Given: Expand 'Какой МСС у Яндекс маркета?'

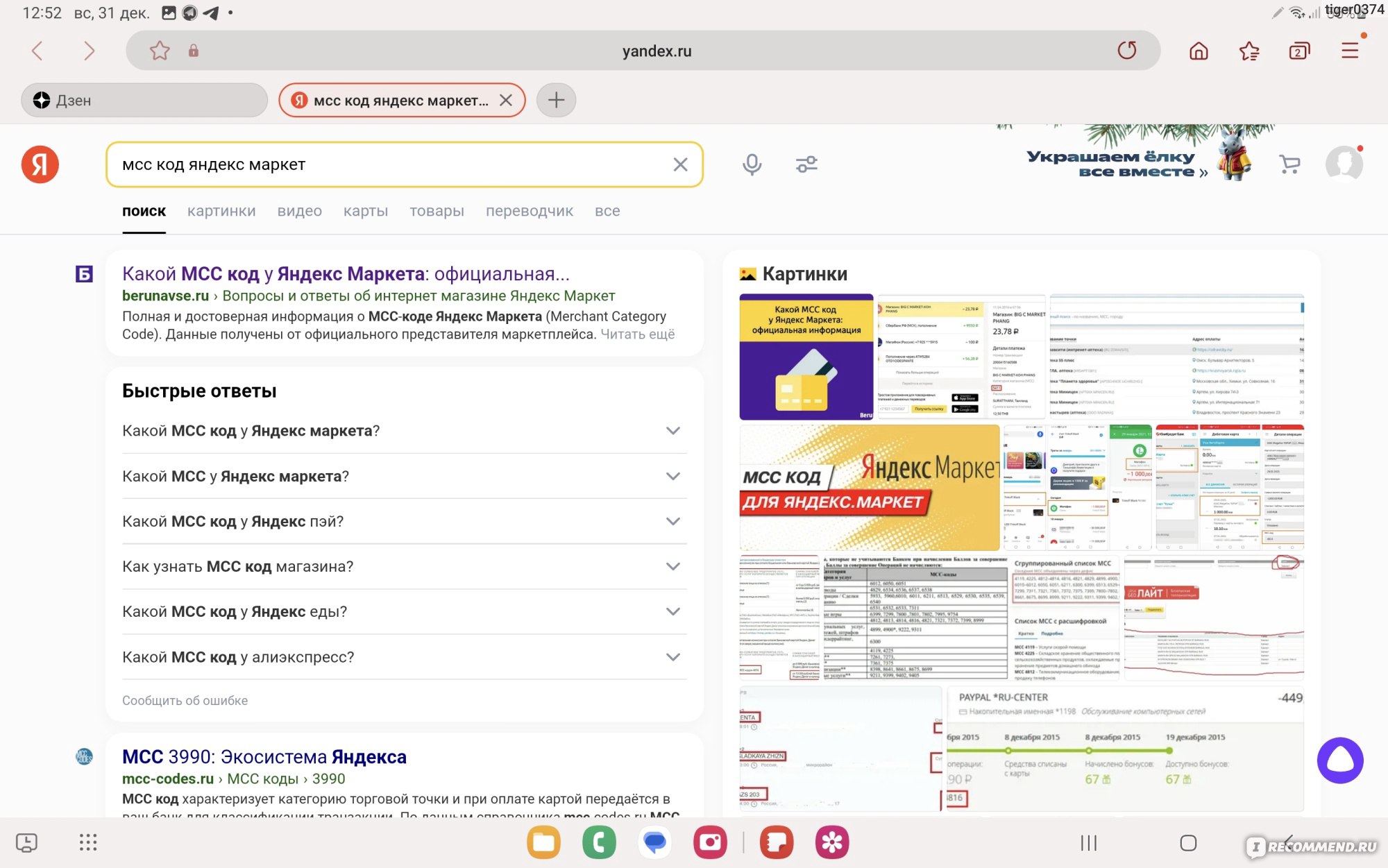Looking at the screenshot, I should coord(405,476).
